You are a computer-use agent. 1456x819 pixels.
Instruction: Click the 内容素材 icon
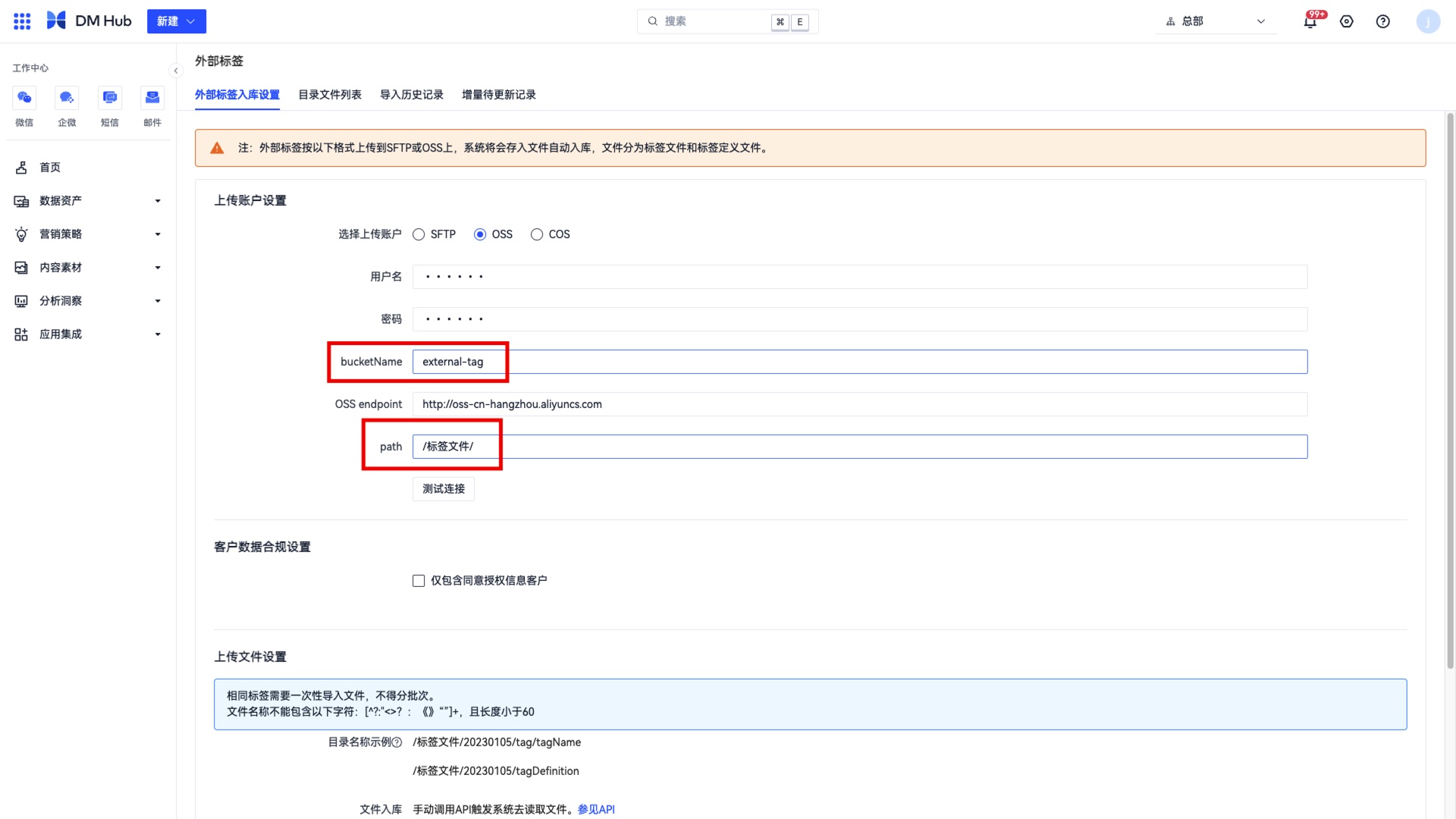click(21, 268)
